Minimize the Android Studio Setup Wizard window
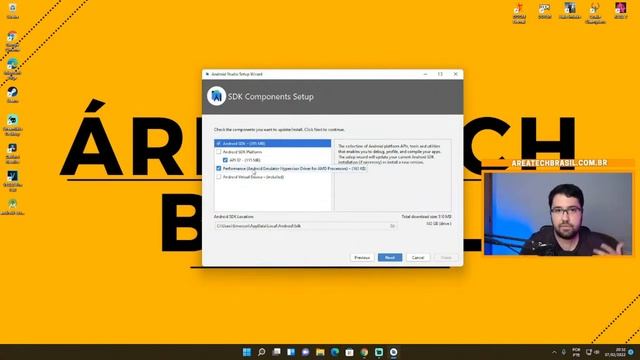640x360 pixels. (x=425, y=74)
